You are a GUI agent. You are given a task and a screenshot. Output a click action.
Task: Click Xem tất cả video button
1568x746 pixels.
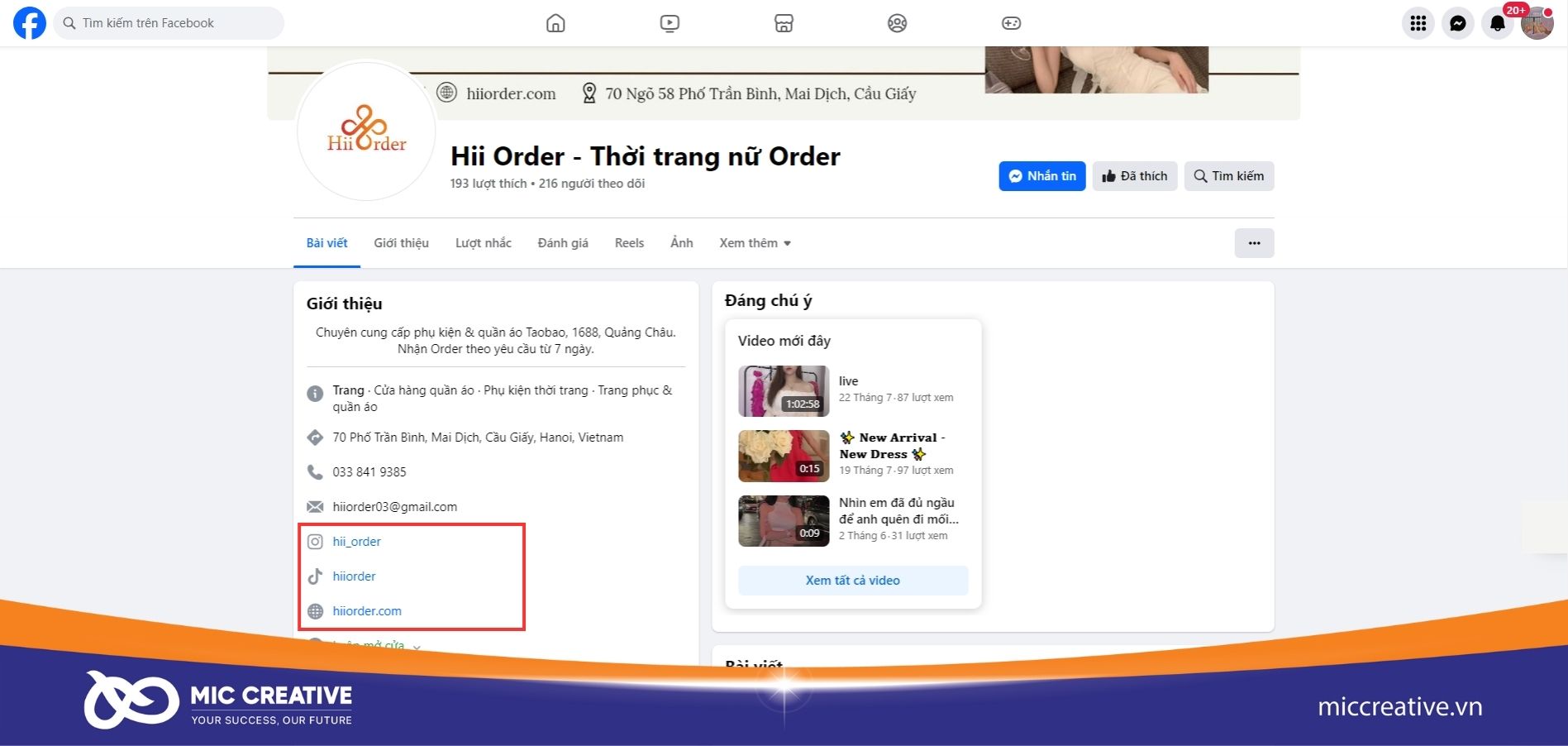pos(853,581)
